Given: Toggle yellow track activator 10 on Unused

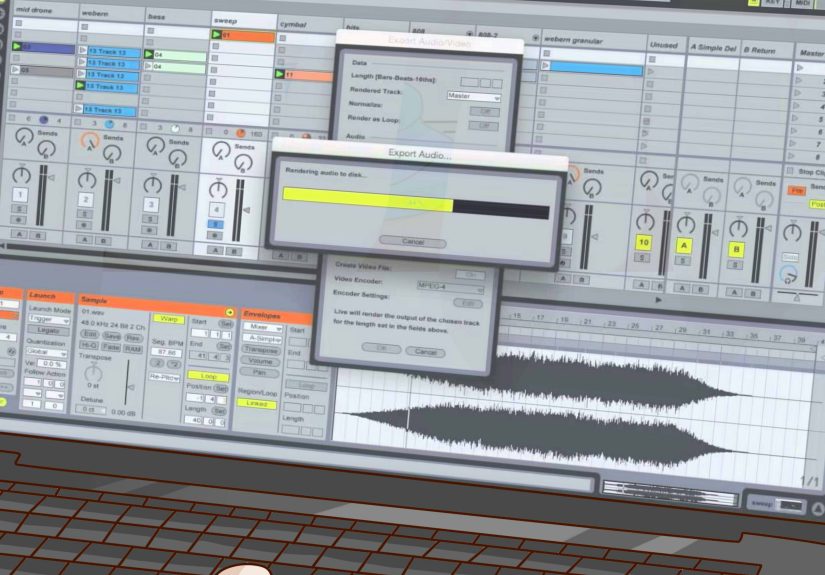Looking at the screenshot, I should 643,243.
